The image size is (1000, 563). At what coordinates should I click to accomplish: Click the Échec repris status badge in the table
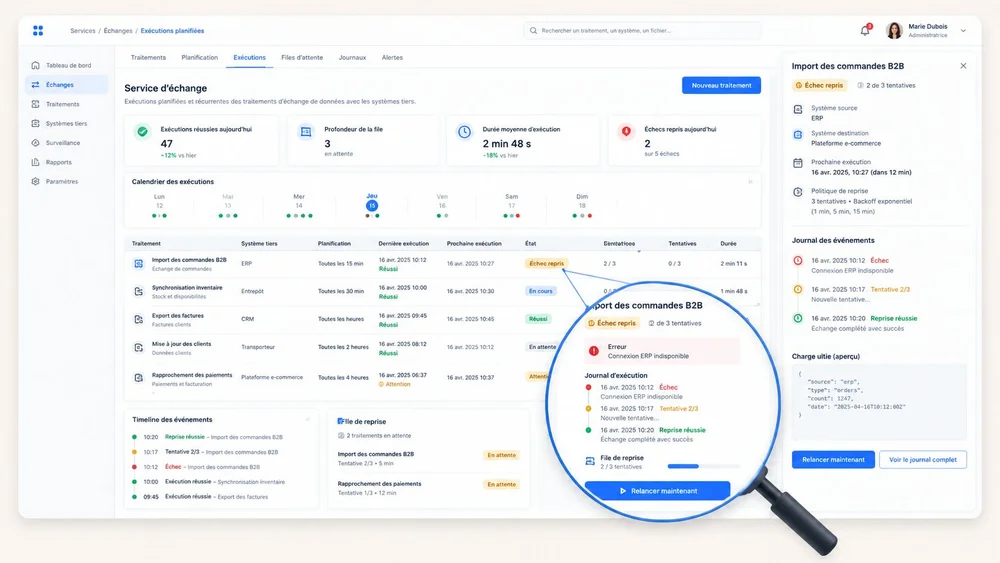(547, 263)
